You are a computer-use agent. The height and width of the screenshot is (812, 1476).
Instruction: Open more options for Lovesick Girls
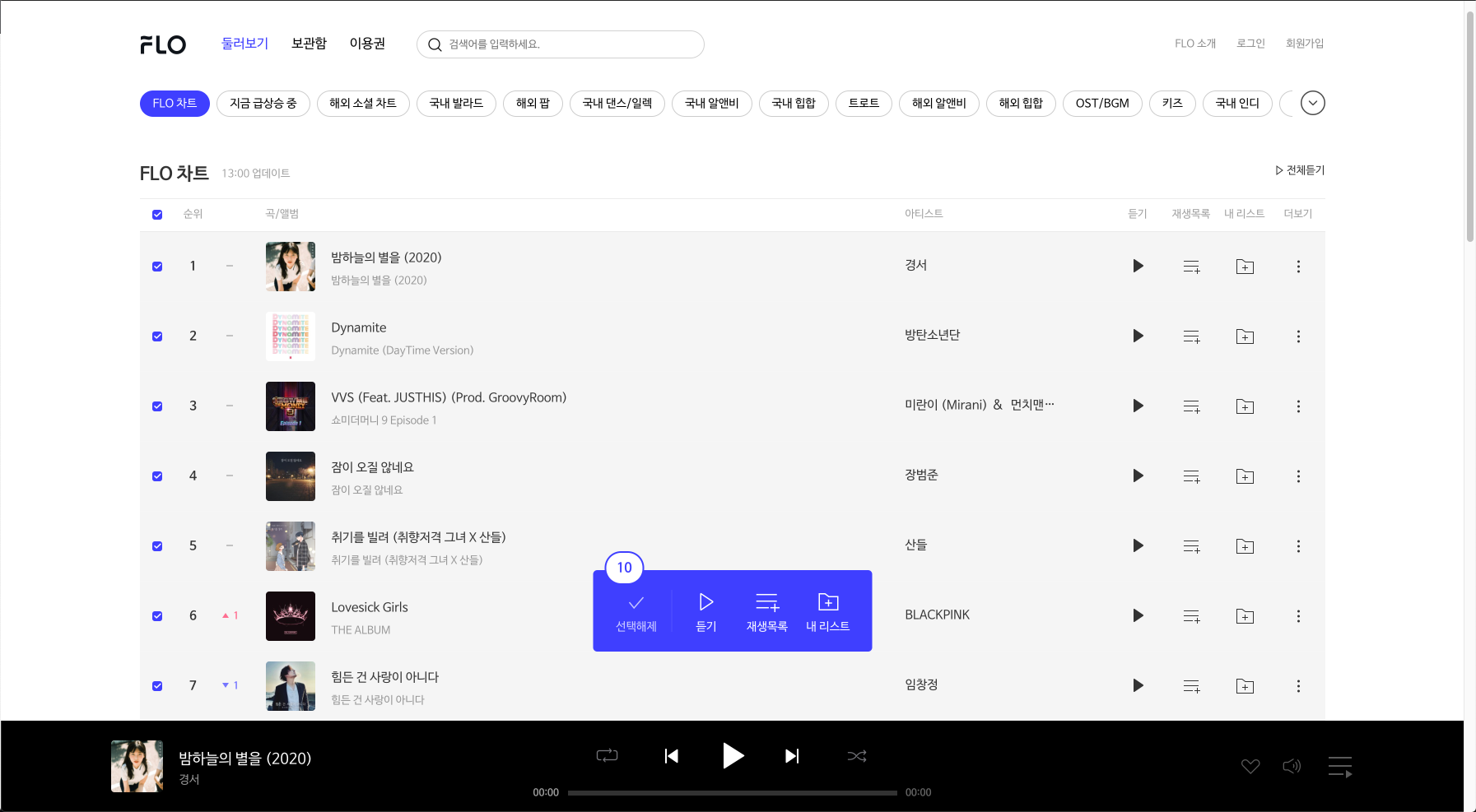pyautogui.click(x=1298, y=616)
